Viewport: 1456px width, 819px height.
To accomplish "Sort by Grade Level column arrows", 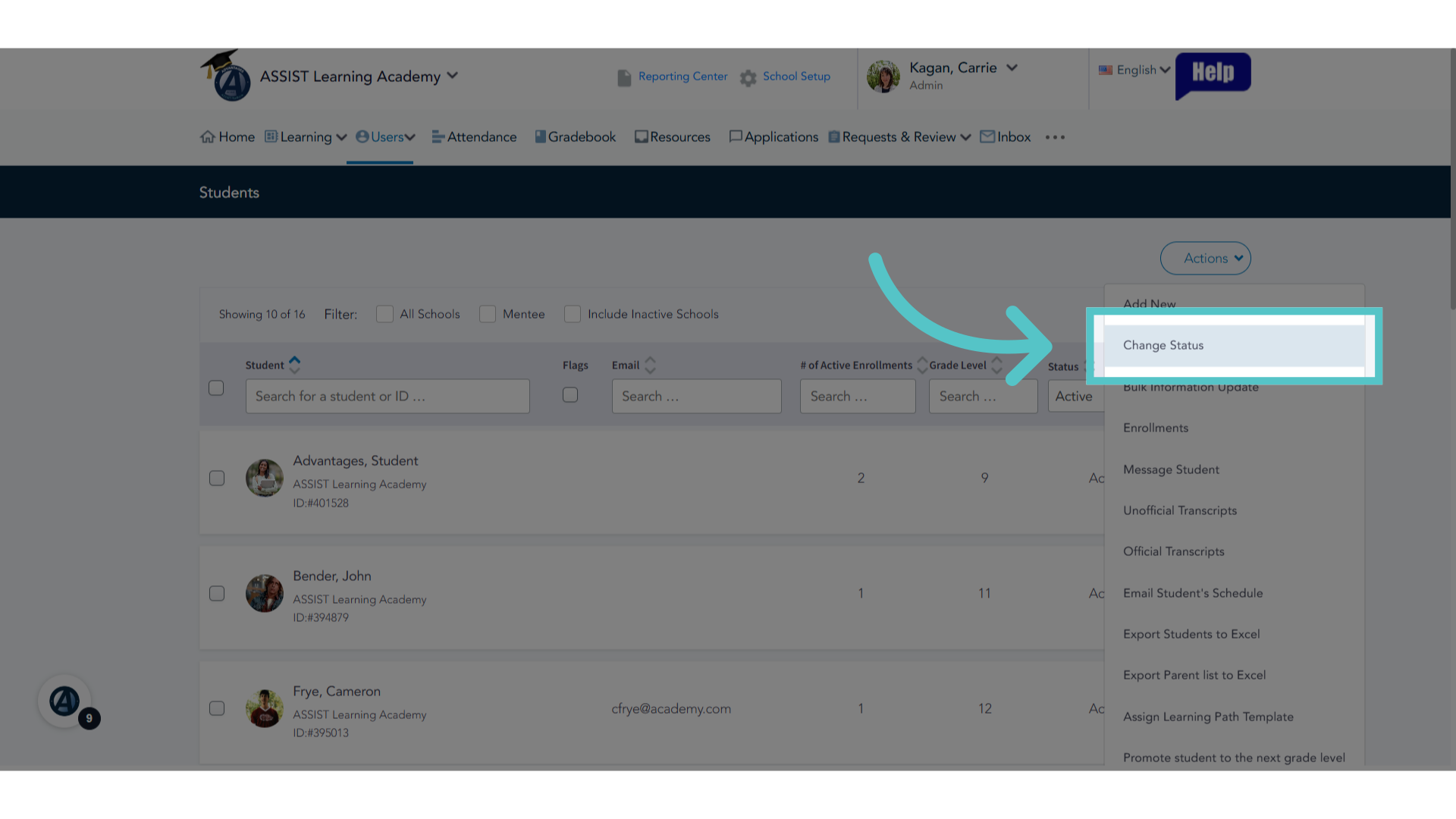I will pos(996,365).
